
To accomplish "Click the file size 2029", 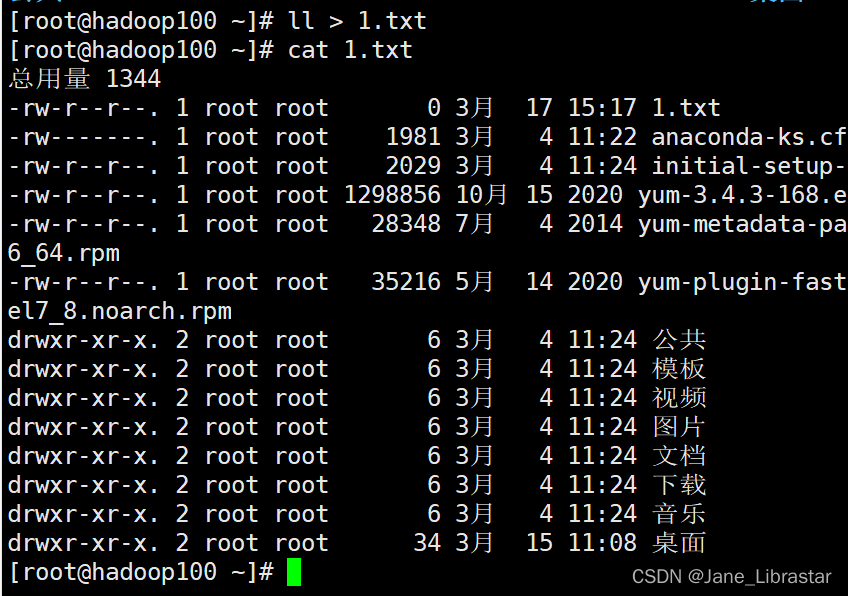I will tap(413, 166).
